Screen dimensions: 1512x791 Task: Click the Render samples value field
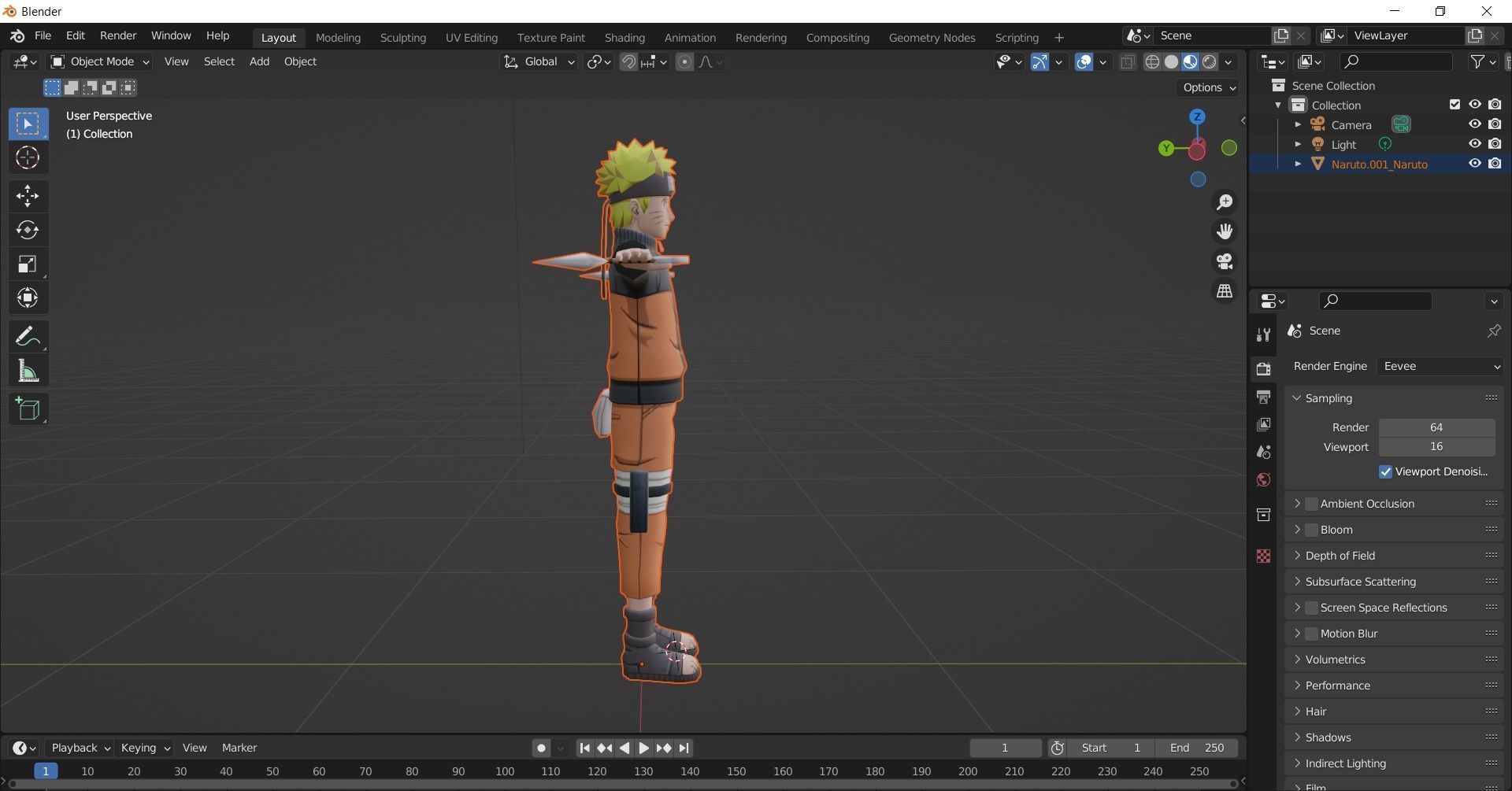pyautogui.click(x=1436, y=427)
